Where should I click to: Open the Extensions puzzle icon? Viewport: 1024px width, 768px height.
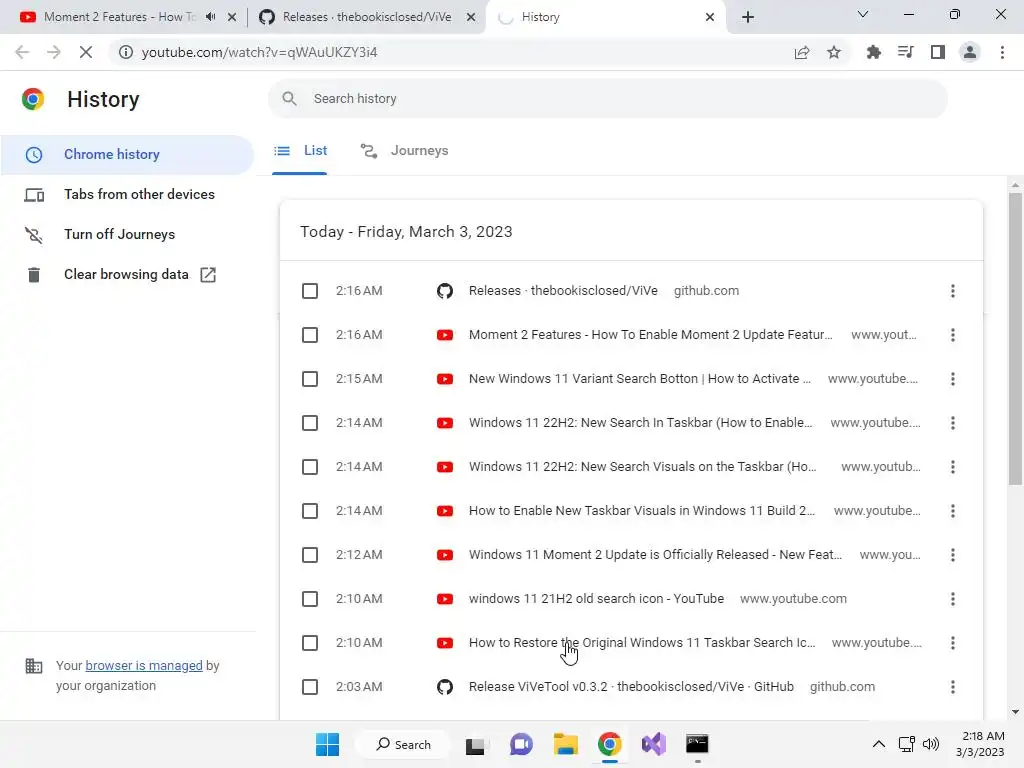(x=874, y=52)
